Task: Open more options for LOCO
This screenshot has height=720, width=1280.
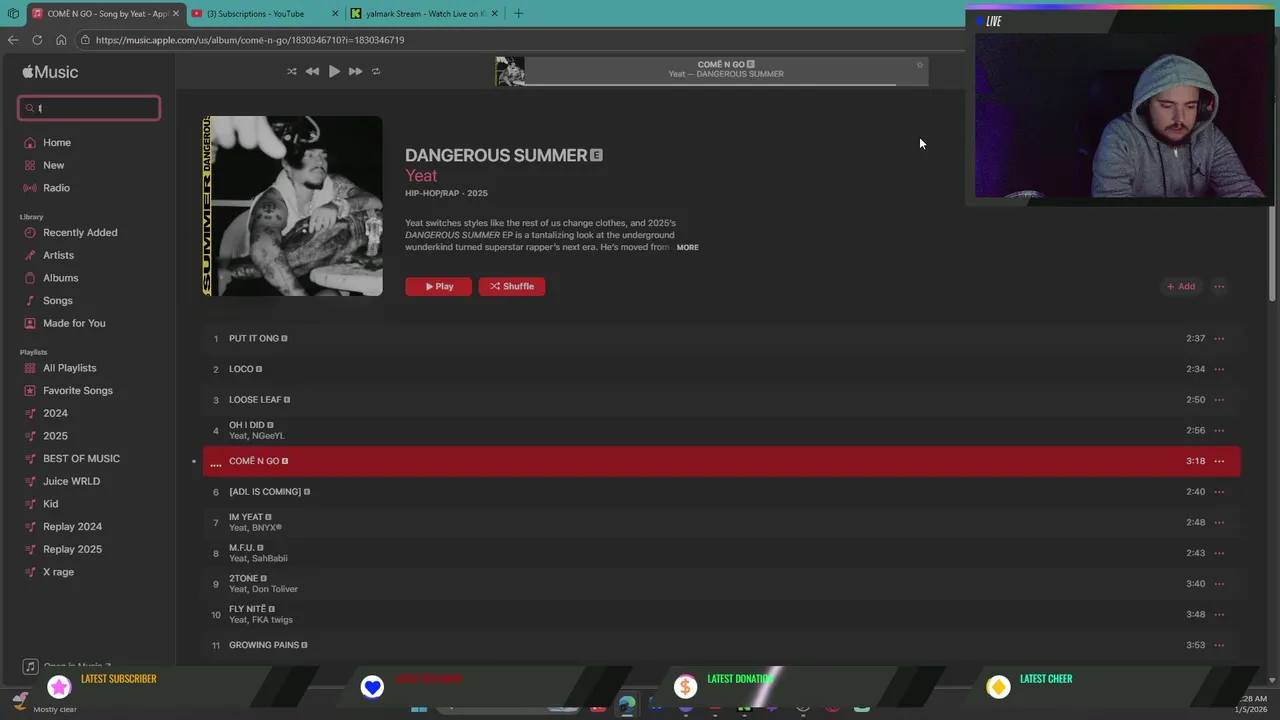Action: (x=1219, y=369)
